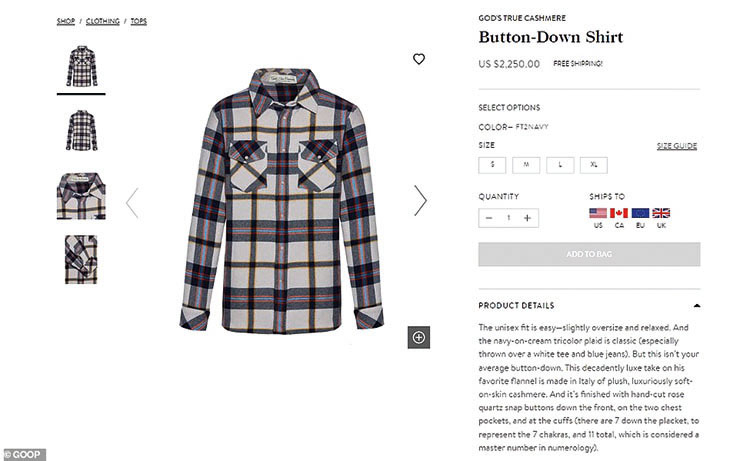This screenshot has width=740, height=461.
Task: Increase quantity with plus button
Action: 527,218
